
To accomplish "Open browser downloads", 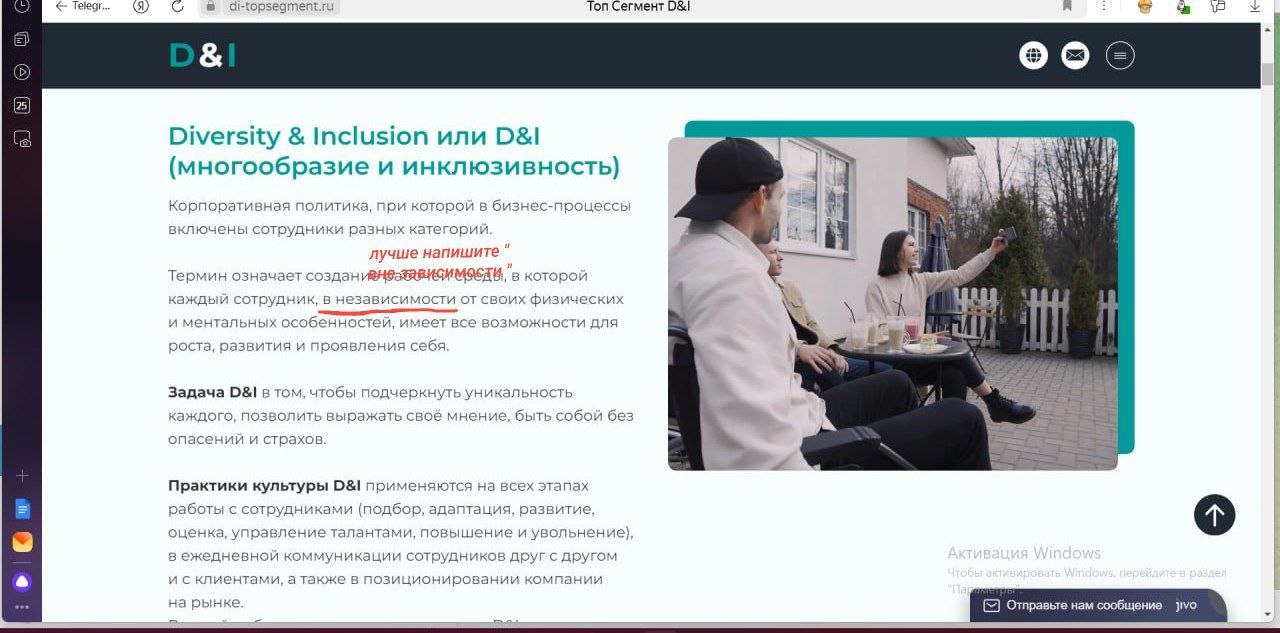I will coord(1255,6).
